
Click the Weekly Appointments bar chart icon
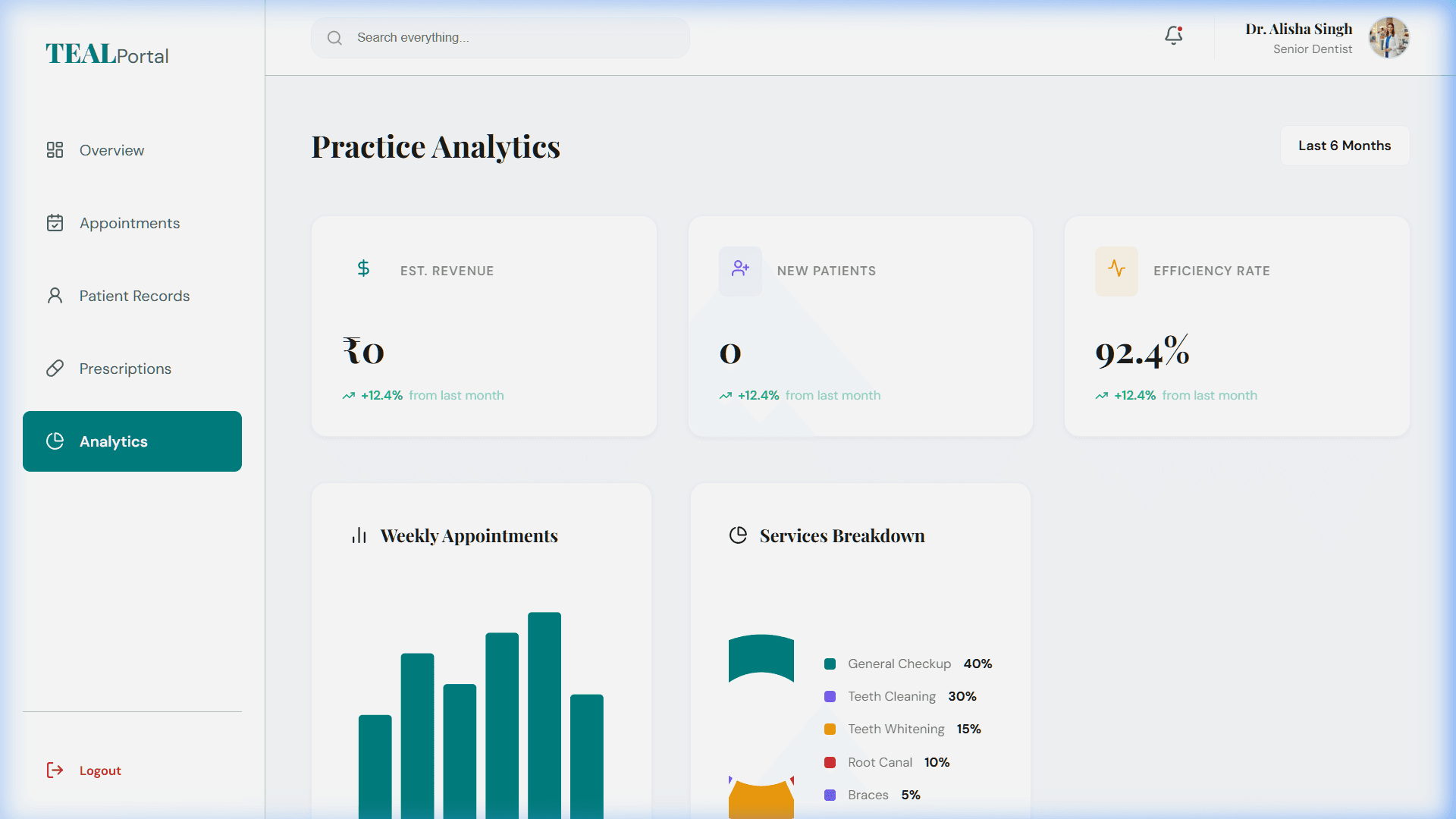359,536
